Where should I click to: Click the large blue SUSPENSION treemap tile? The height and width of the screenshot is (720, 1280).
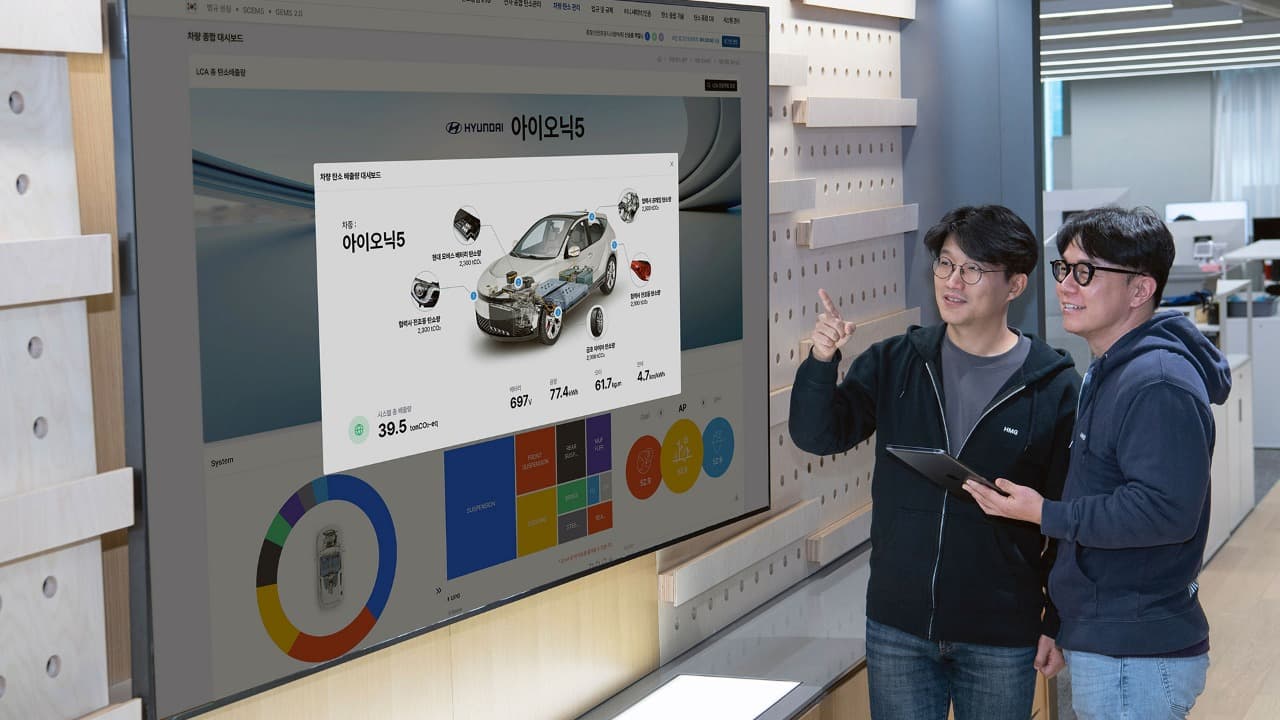pyautogui.click(x=479, y=508)
